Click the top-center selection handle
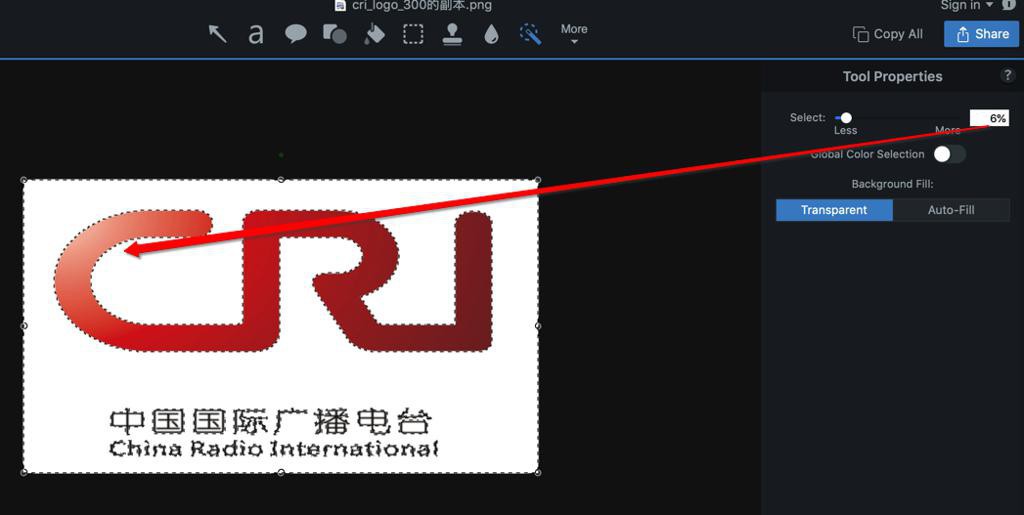 (281, 179)
